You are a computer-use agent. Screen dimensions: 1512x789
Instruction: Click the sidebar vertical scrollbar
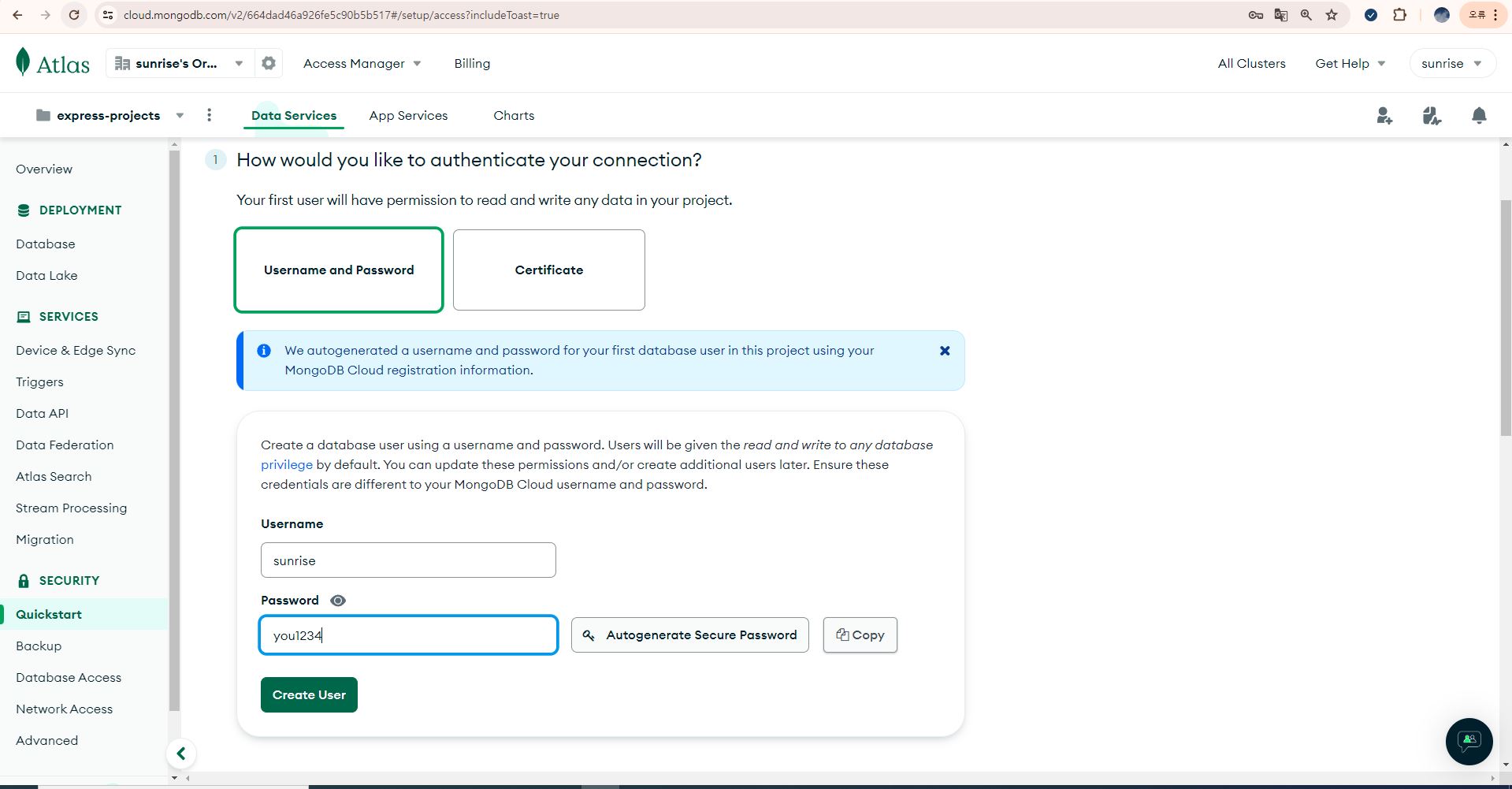[x=175, y=430]
